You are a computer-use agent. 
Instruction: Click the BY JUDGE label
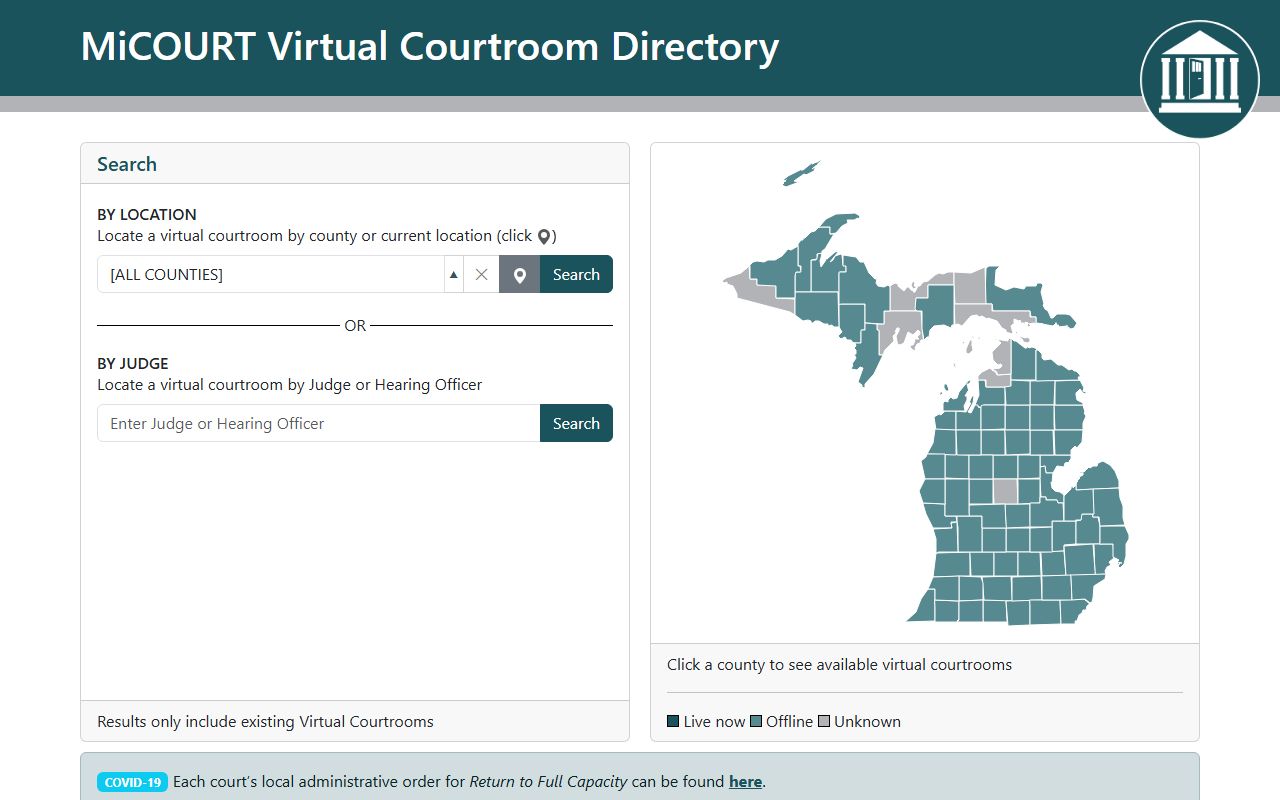(133, 363)
